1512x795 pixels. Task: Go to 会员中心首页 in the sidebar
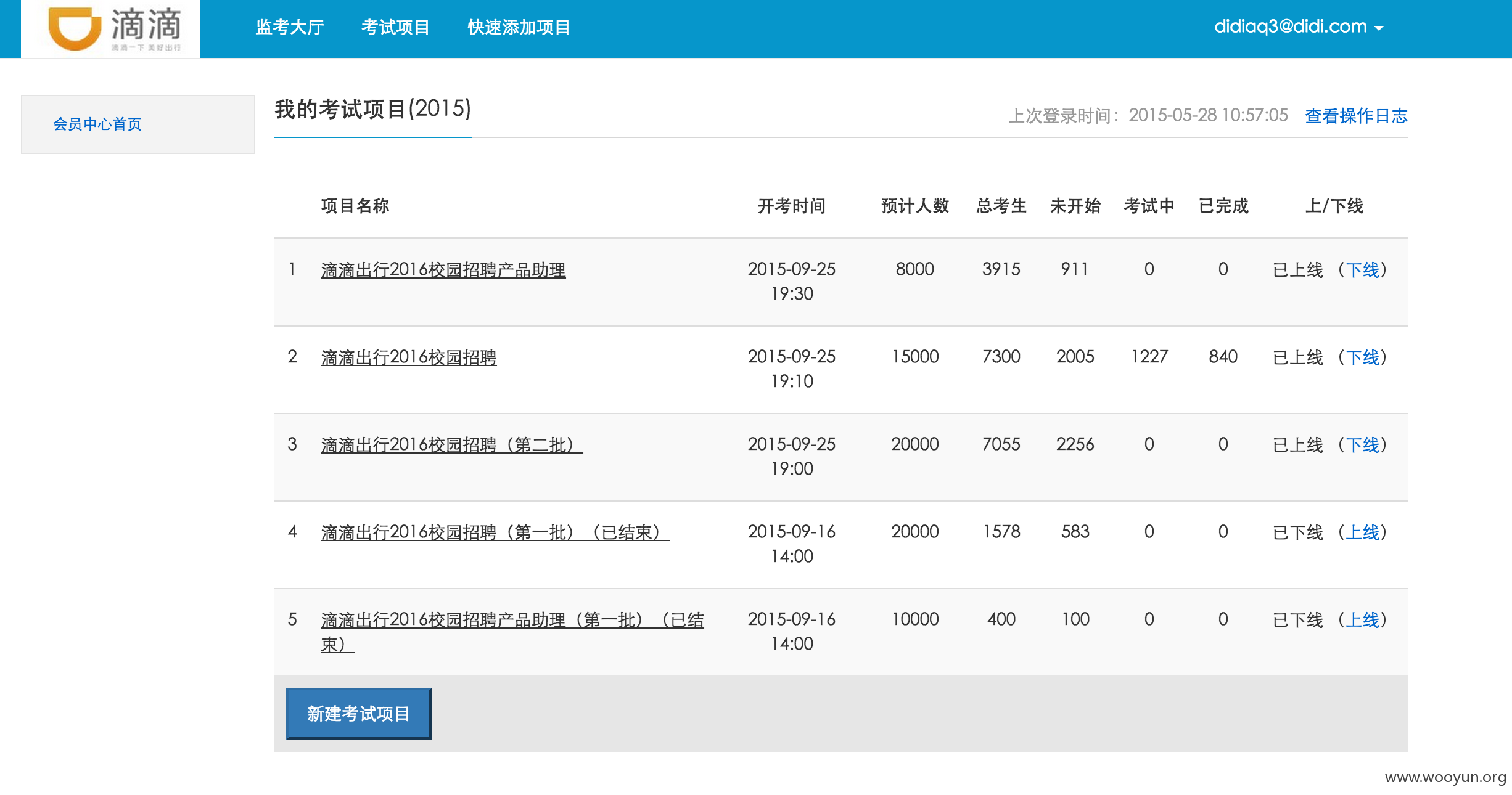97,124
